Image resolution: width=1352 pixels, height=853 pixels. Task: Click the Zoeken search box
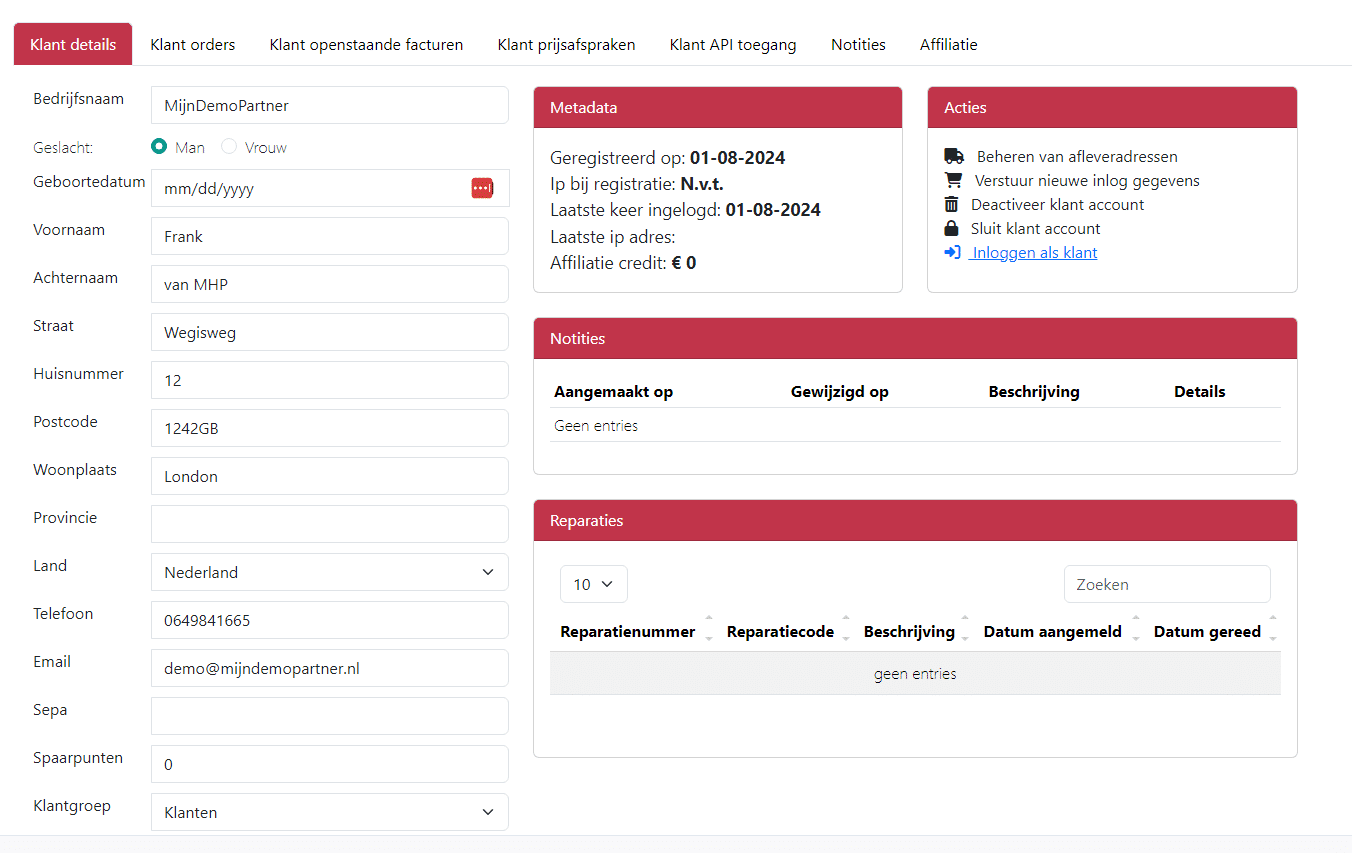click(1167, 585)
